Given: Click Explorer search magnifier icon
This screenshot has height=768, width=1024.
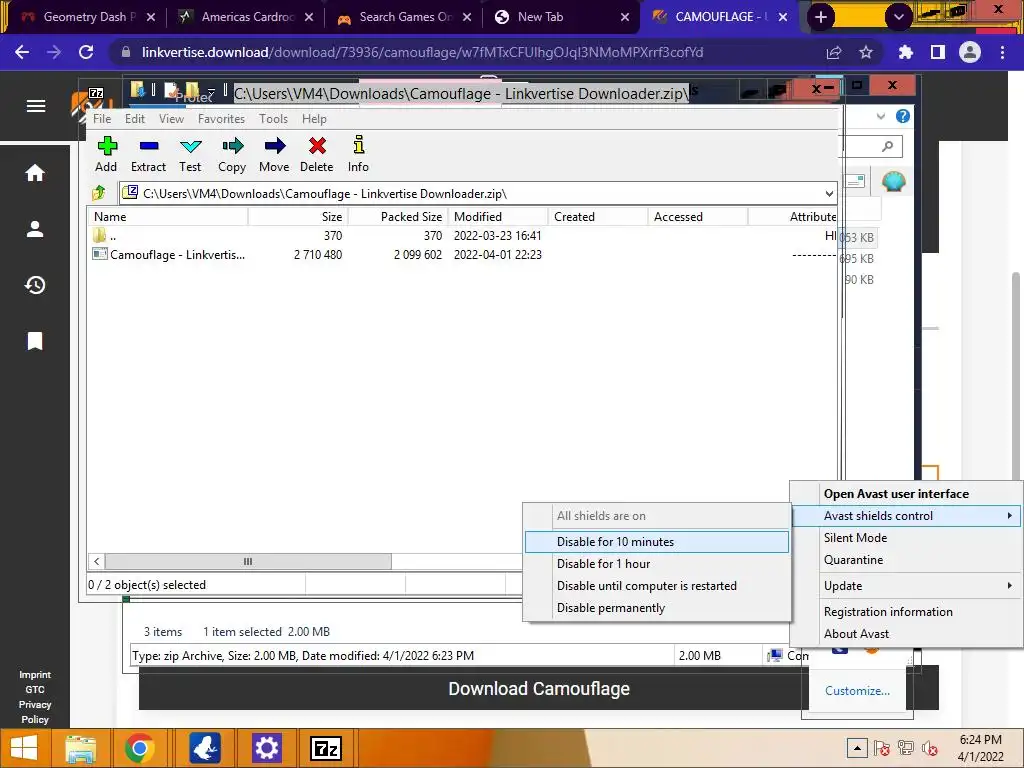Looking at the screenshot, I should tap(887, 146).
